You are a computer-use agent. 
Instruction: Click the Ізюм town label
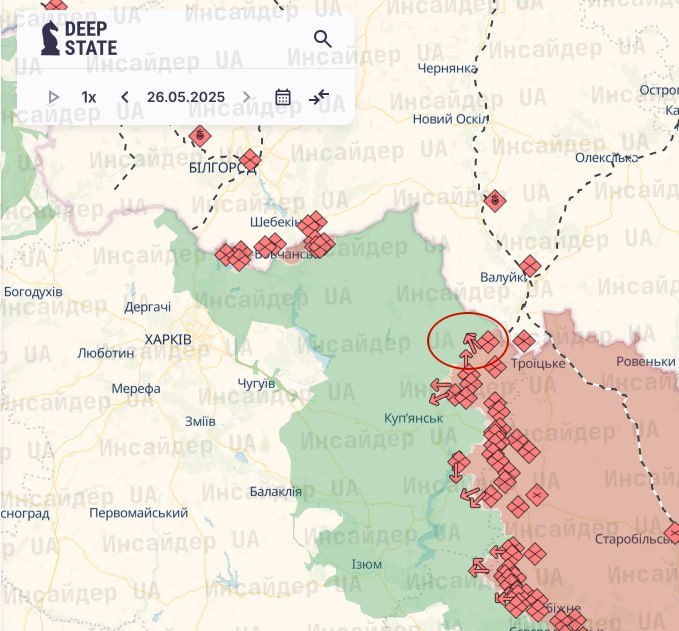(366, 564)
